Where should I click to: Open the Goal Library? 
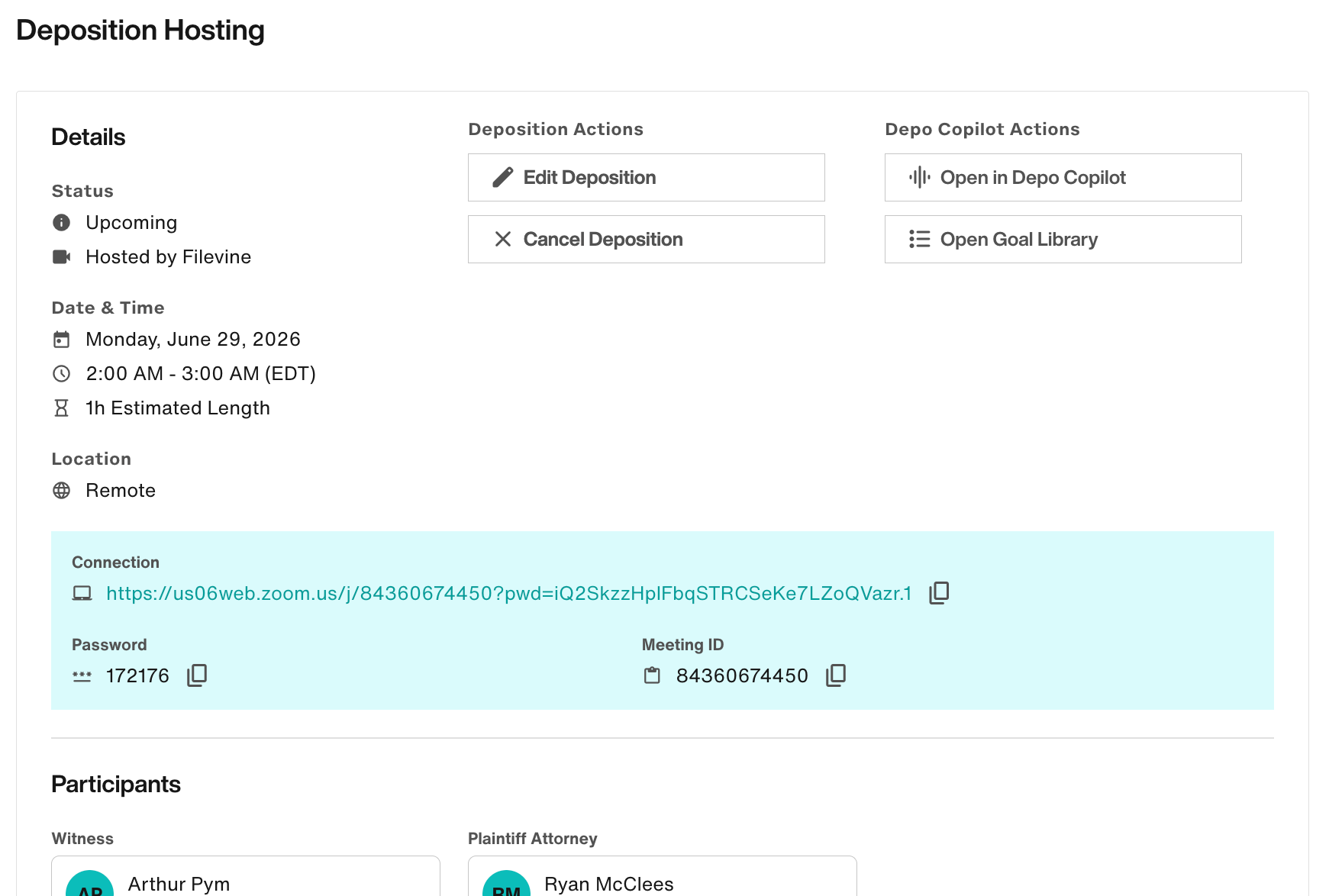click(1063, 240)
